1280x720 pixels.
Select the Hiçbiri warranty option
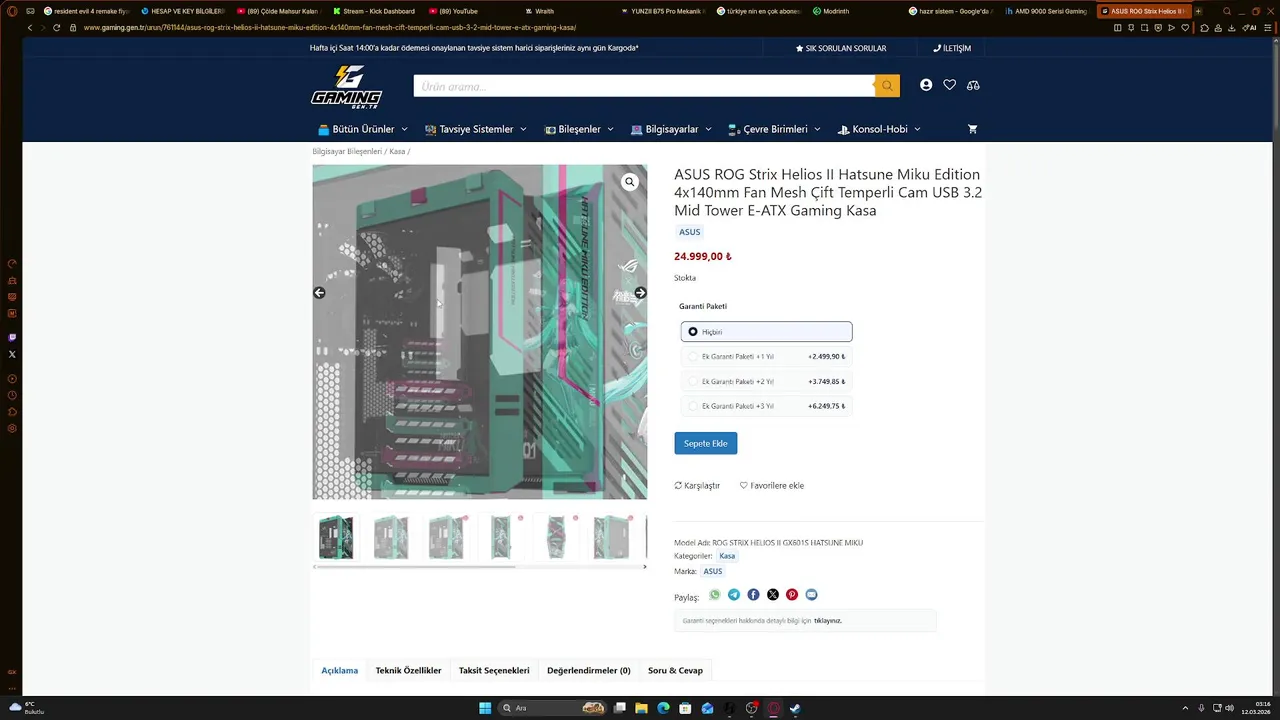pyautogui.click(x=766, y=332)
